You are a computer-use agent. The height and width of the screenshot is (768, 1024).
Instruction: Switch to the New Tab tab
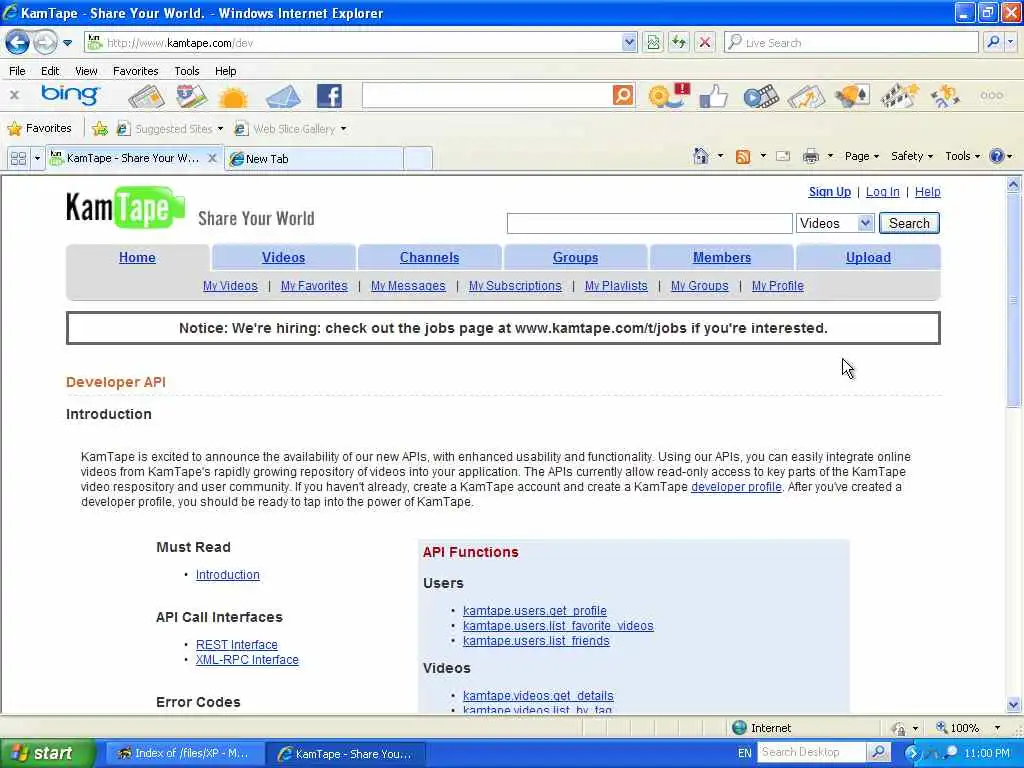[313, 159]
